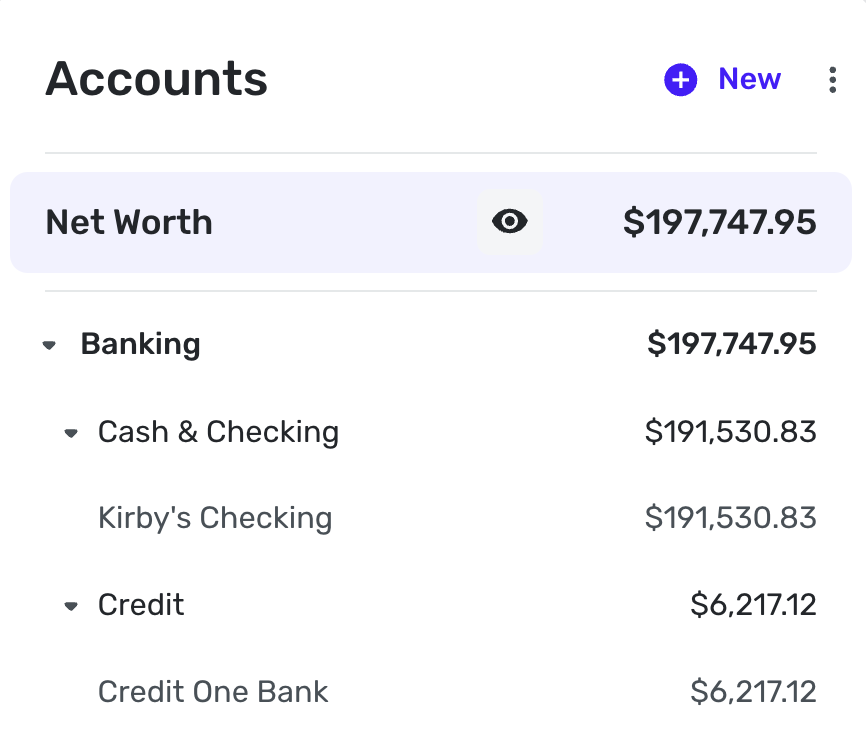Image resolution: width=866 pixels, height=744 pixels.
Task: Click the Cash & Checking subtotal amount
Action: [x=730, y=432]
